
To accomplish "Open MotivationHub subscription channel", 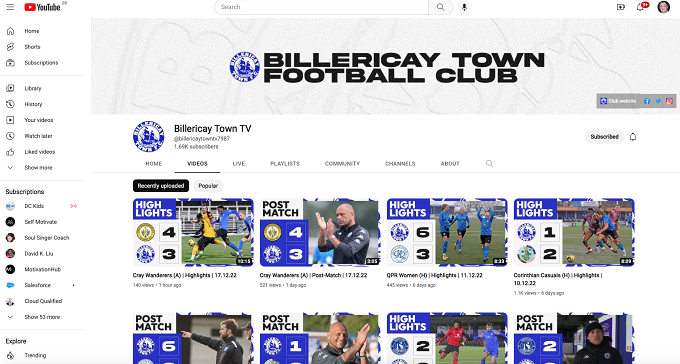I will click(x=42, y=269).
